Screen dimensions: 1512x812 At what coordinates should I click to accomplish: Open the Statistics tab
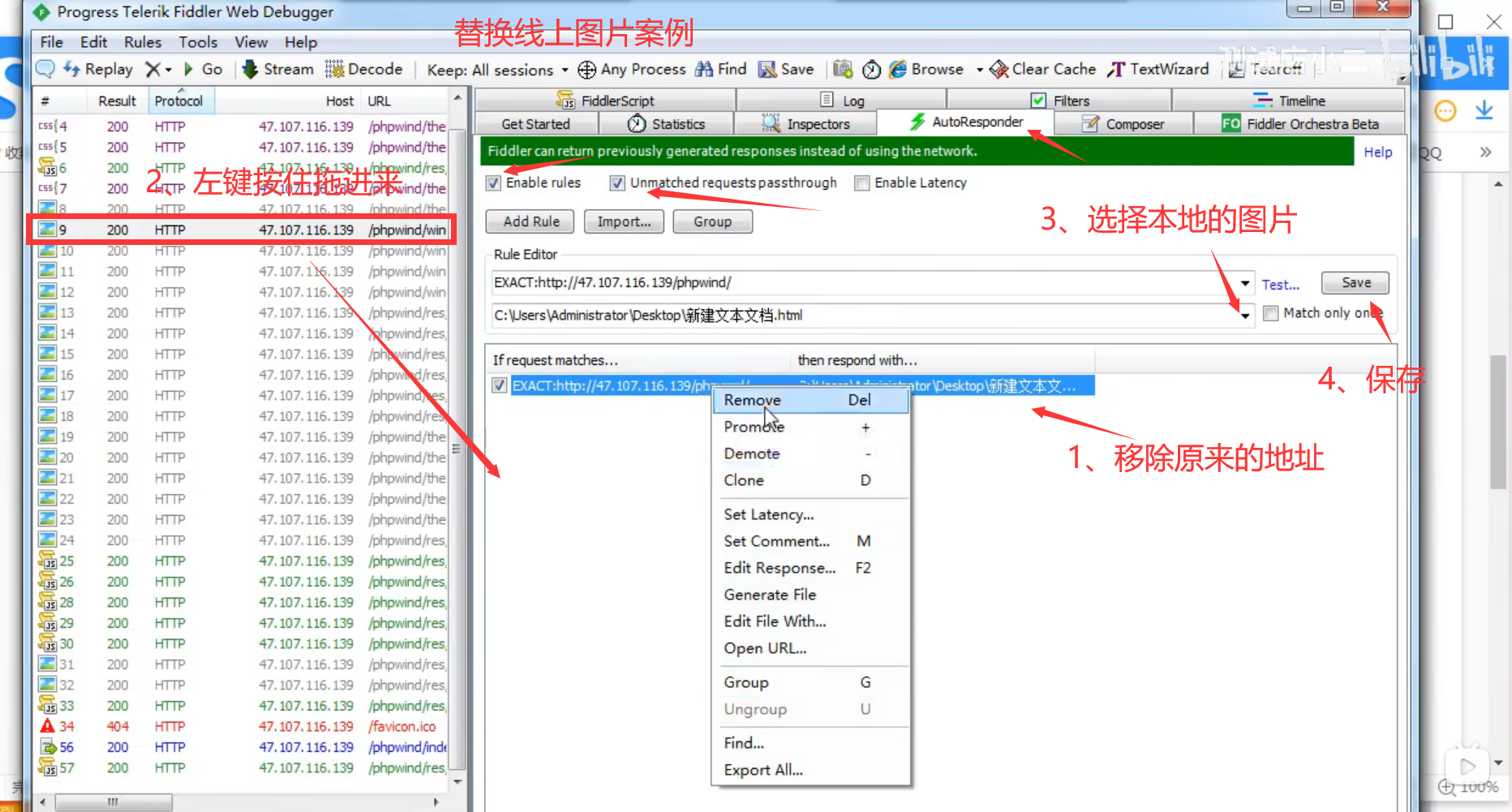666,124
